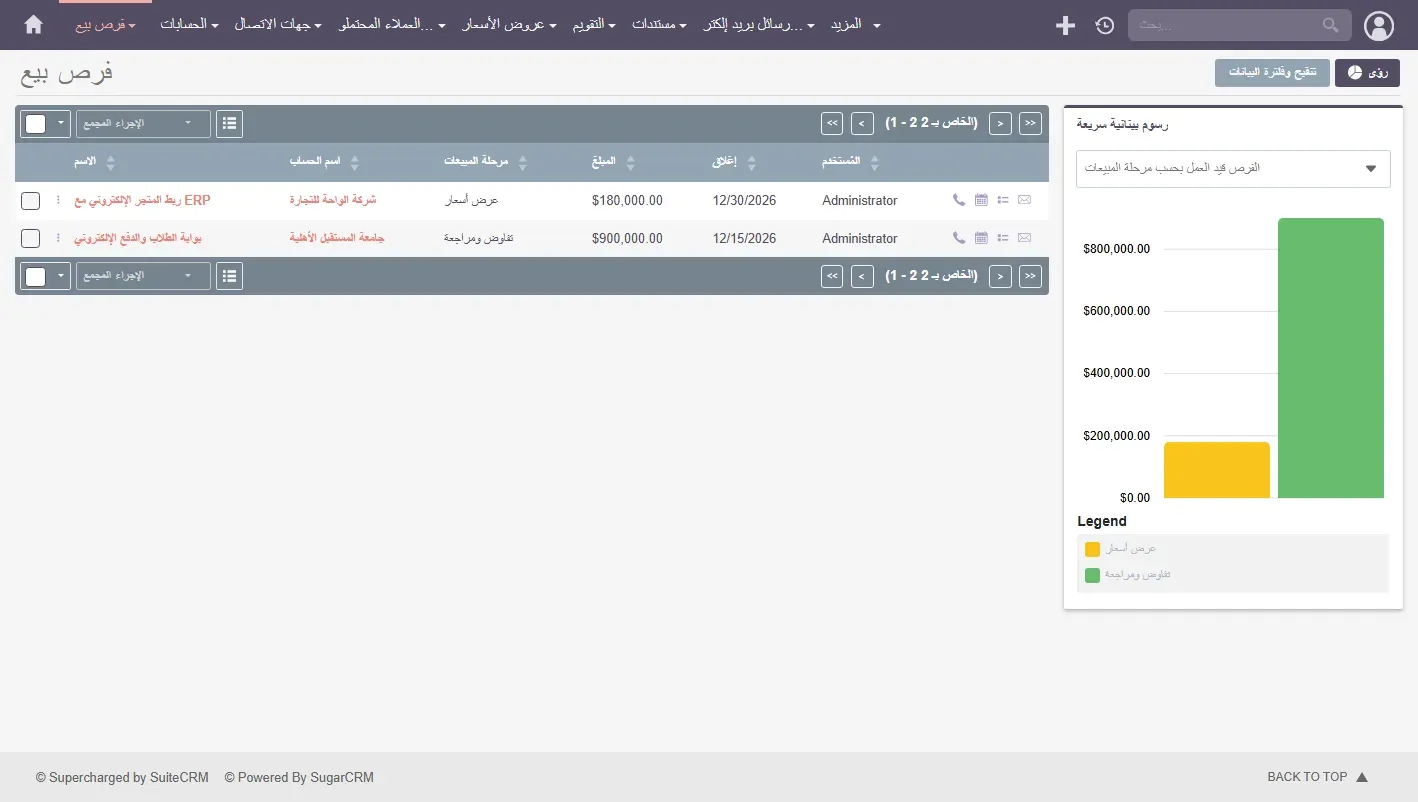1418x802 pixels.
Task: Create task for ERP opportunity row
Action: point(1003,200)
